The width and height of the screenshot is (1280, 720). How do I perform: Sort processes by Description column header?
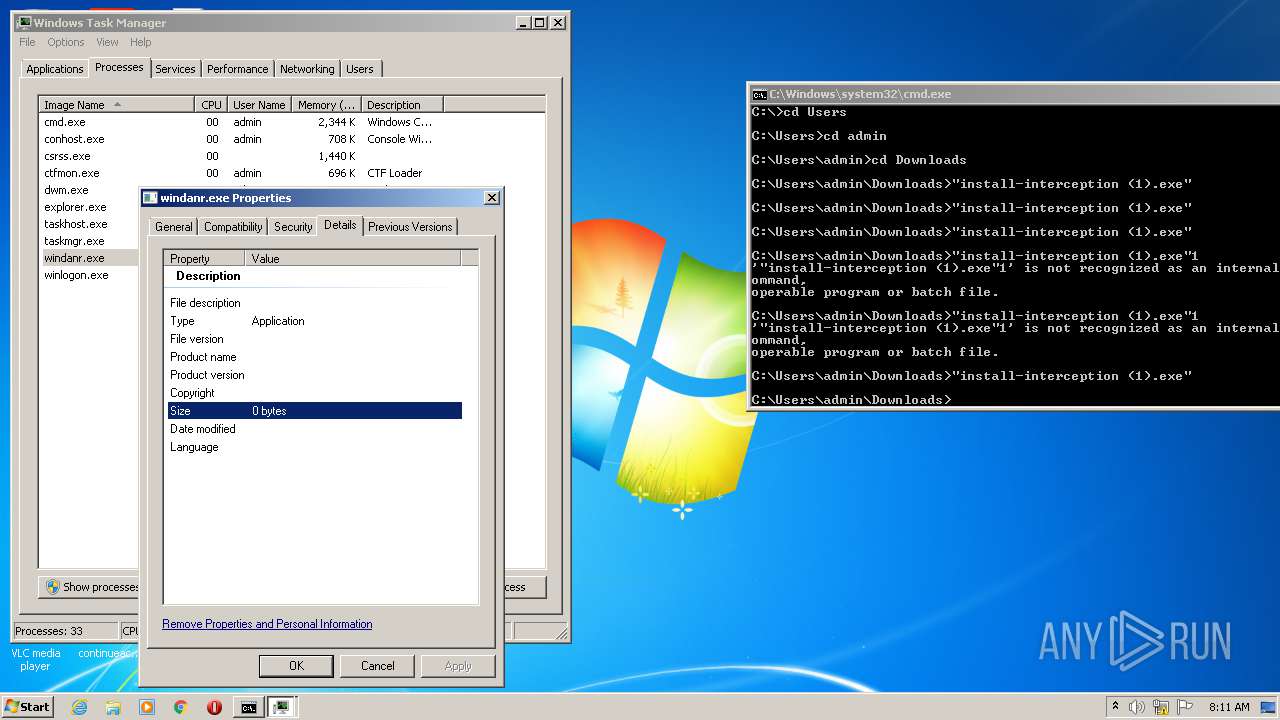pyautogui.click(x=402, y=105)
